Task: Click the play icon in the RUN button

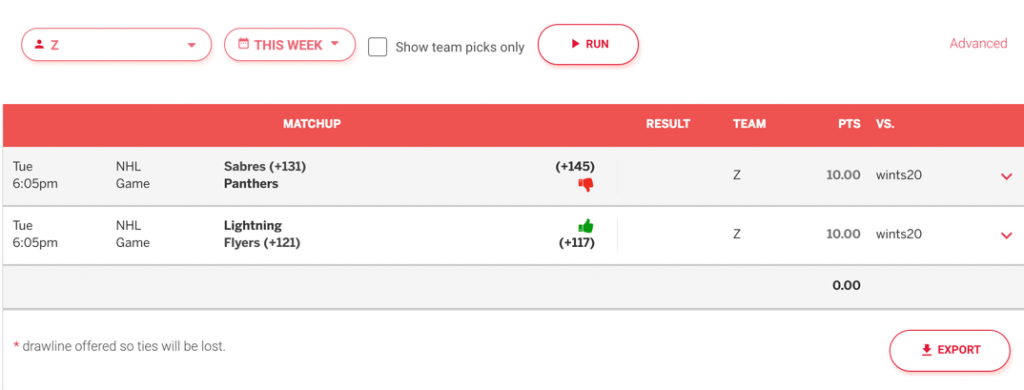Action: point(575,44)
